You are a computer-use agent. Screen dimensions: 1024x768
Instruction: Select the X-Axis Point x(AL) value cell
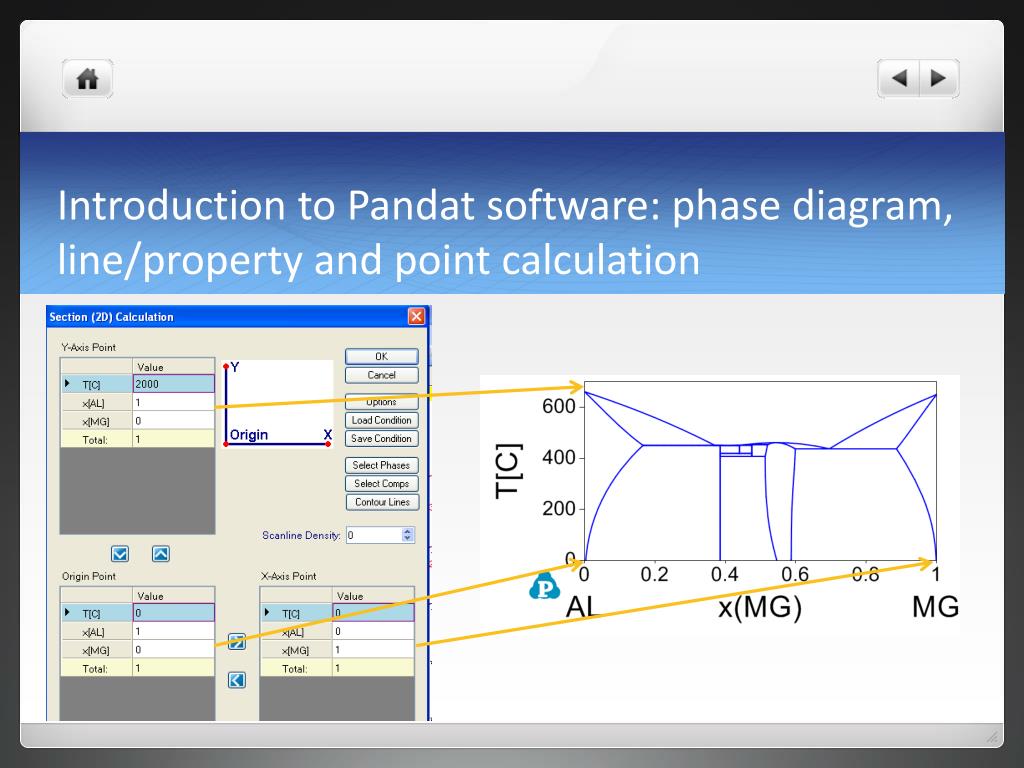pos(374,631)
